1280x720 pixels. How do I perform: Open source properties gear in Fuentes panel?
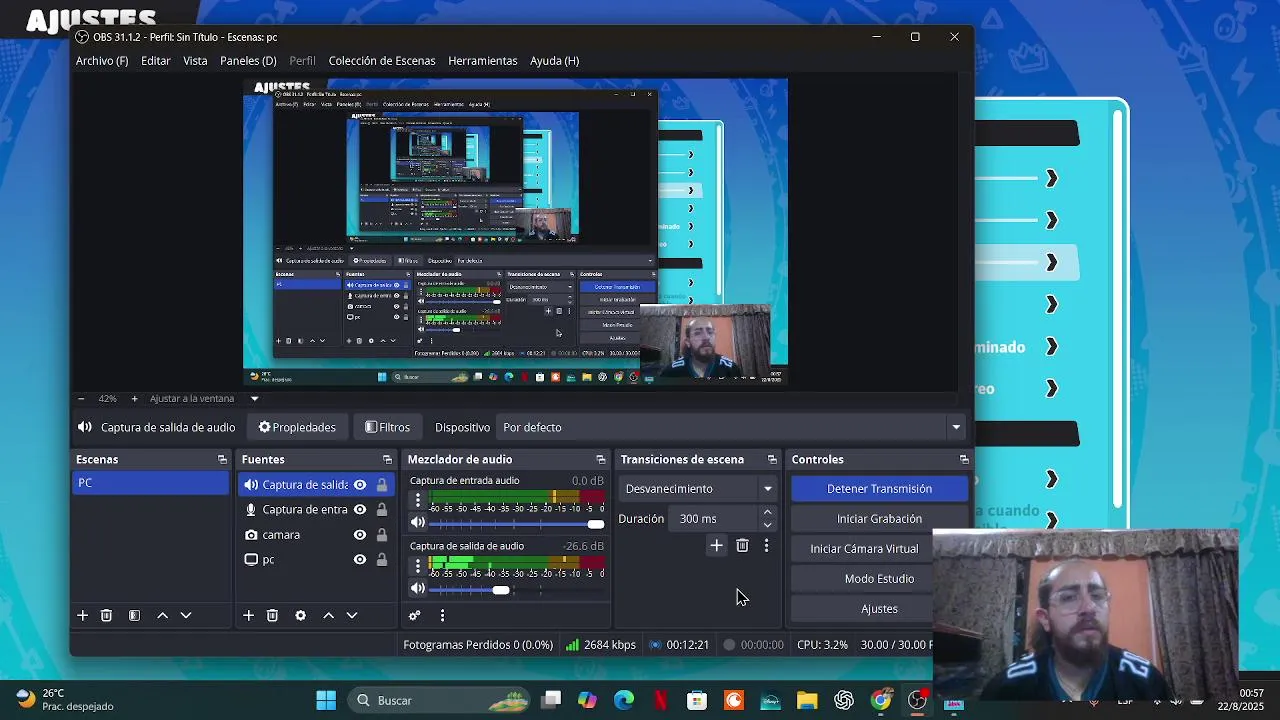300,616
